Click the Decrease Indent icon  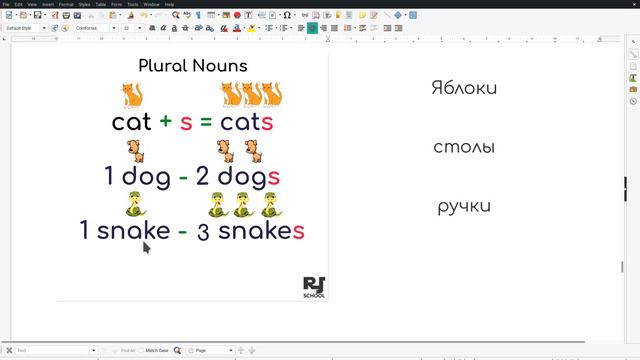pos(398,28)
